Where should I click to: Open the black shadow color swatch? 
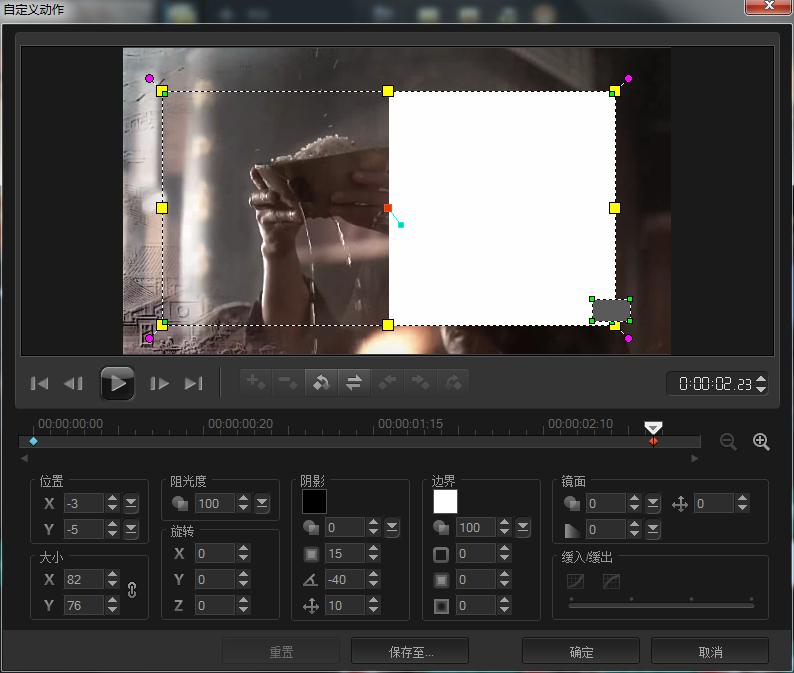click(x=314, y=501)
